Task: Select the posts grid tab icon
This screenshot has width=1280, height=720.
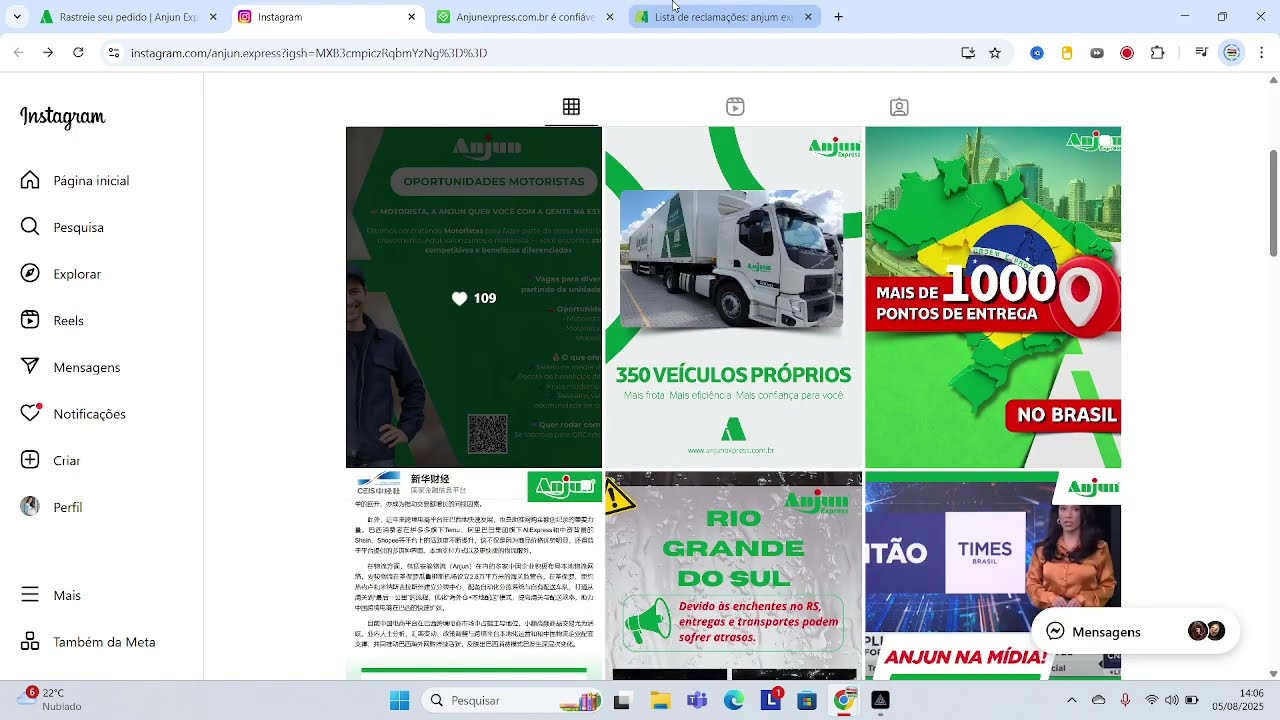Action: point(571,107)
